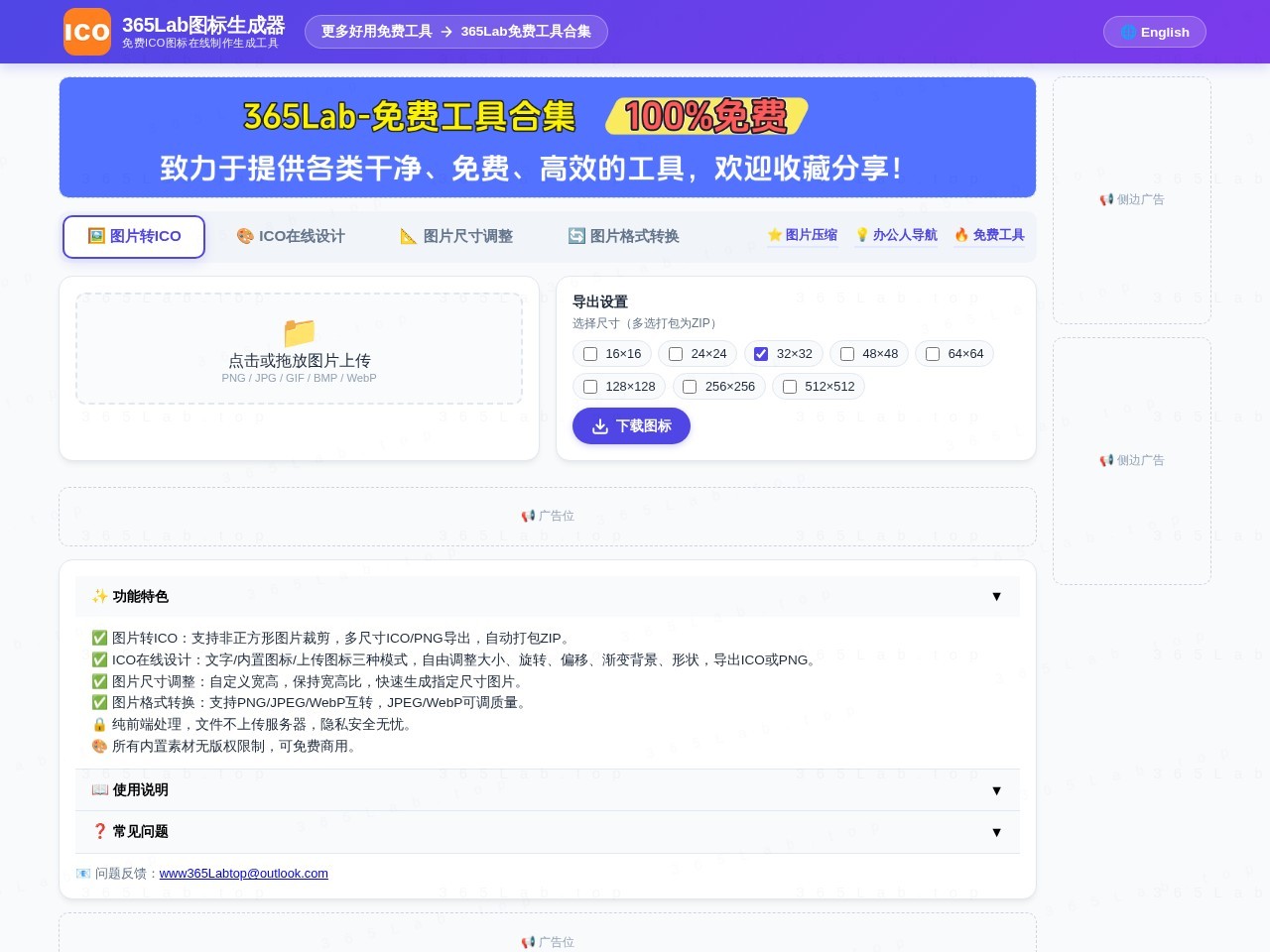Enable the 16×16 size checkbox
This screenshot has width=1270, height=952.
tap(590, 354)
